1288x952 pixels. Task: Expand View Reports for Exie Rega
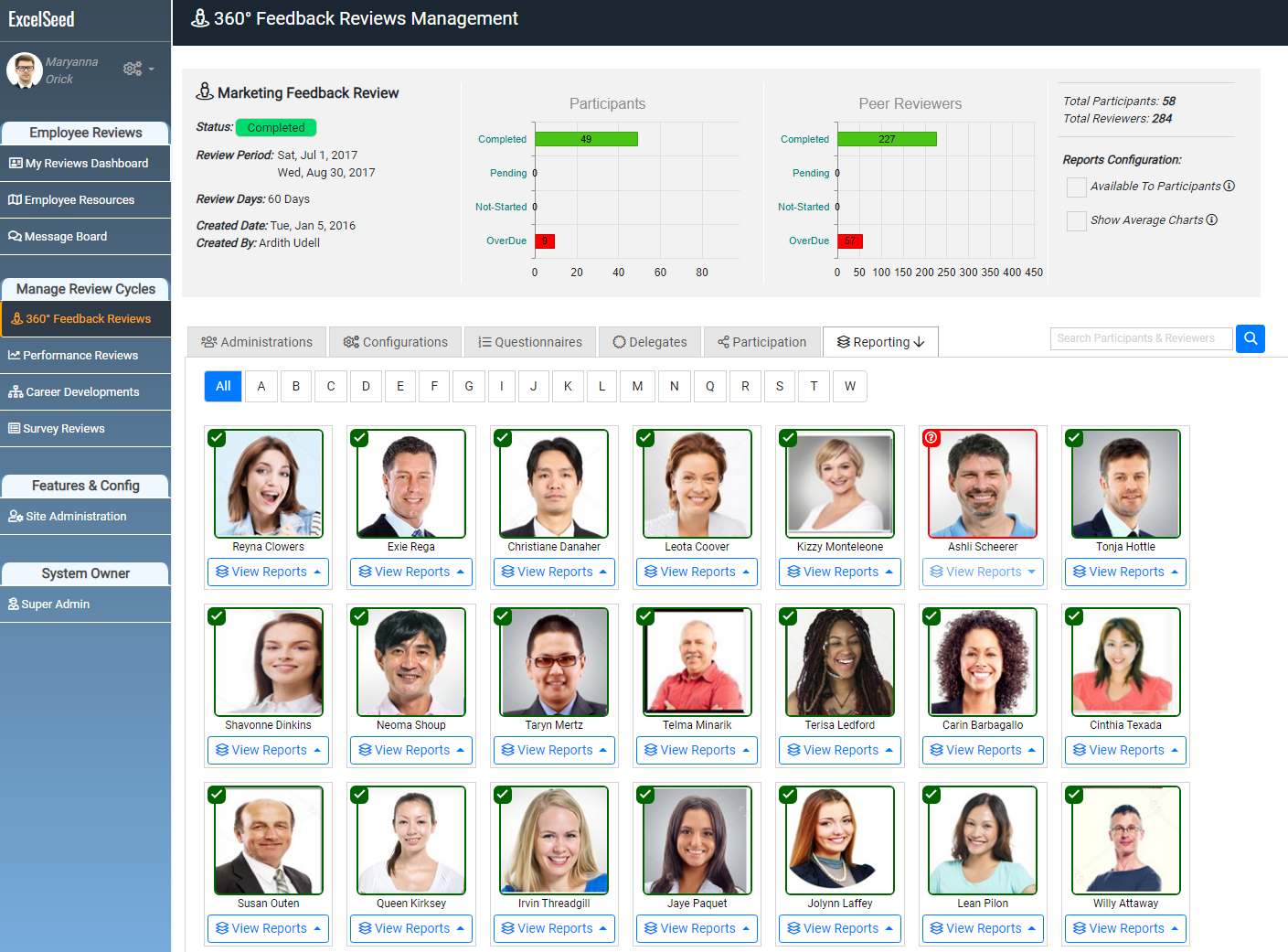point(410,572)
